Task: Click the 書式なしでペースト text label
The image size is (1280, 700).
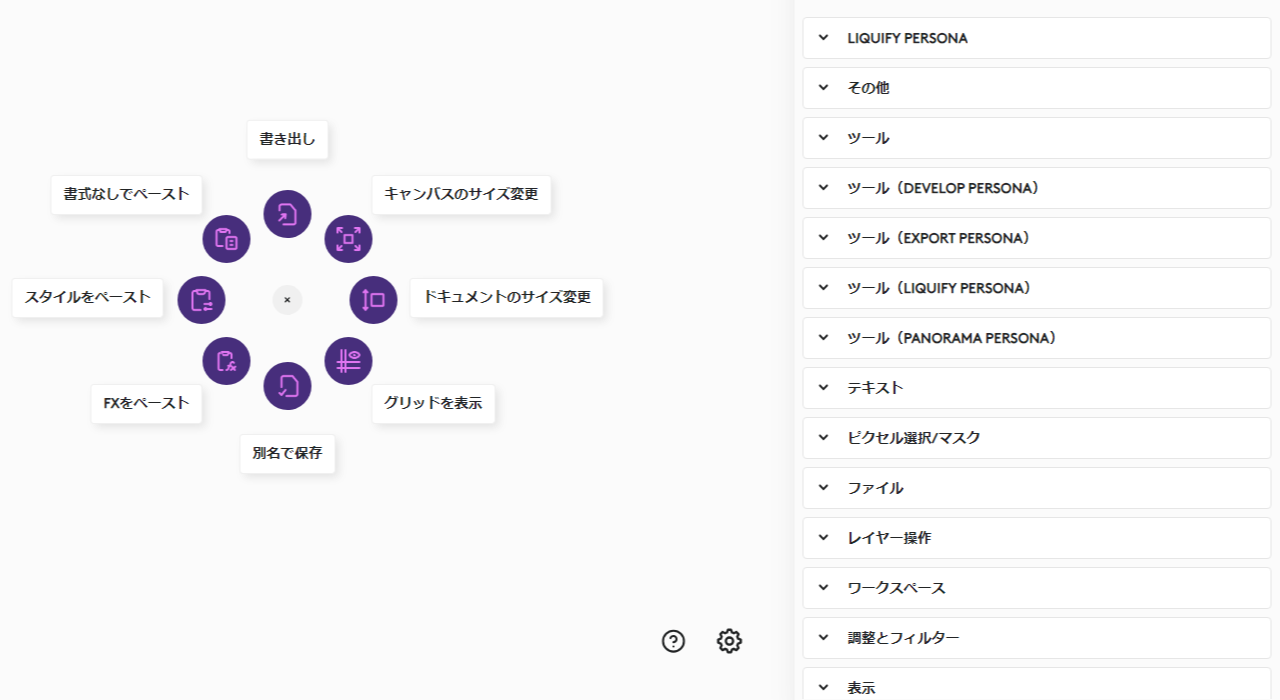Action: point(126,194)
